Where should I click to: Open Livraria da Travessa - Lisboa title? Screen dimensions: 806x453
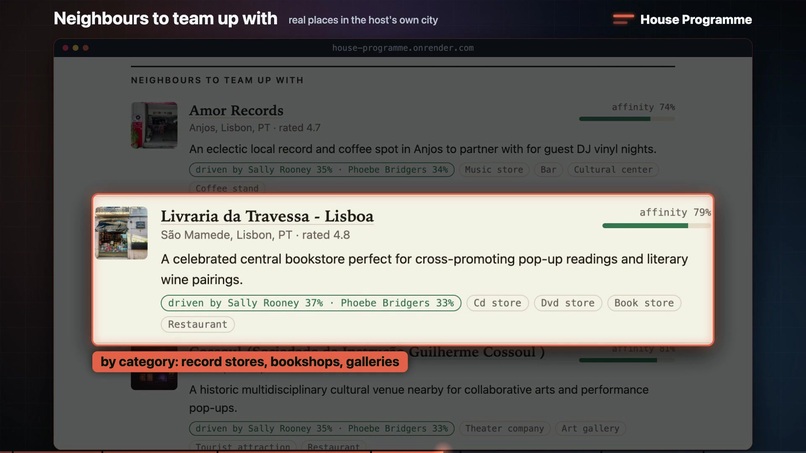click(x=267, y=216)
